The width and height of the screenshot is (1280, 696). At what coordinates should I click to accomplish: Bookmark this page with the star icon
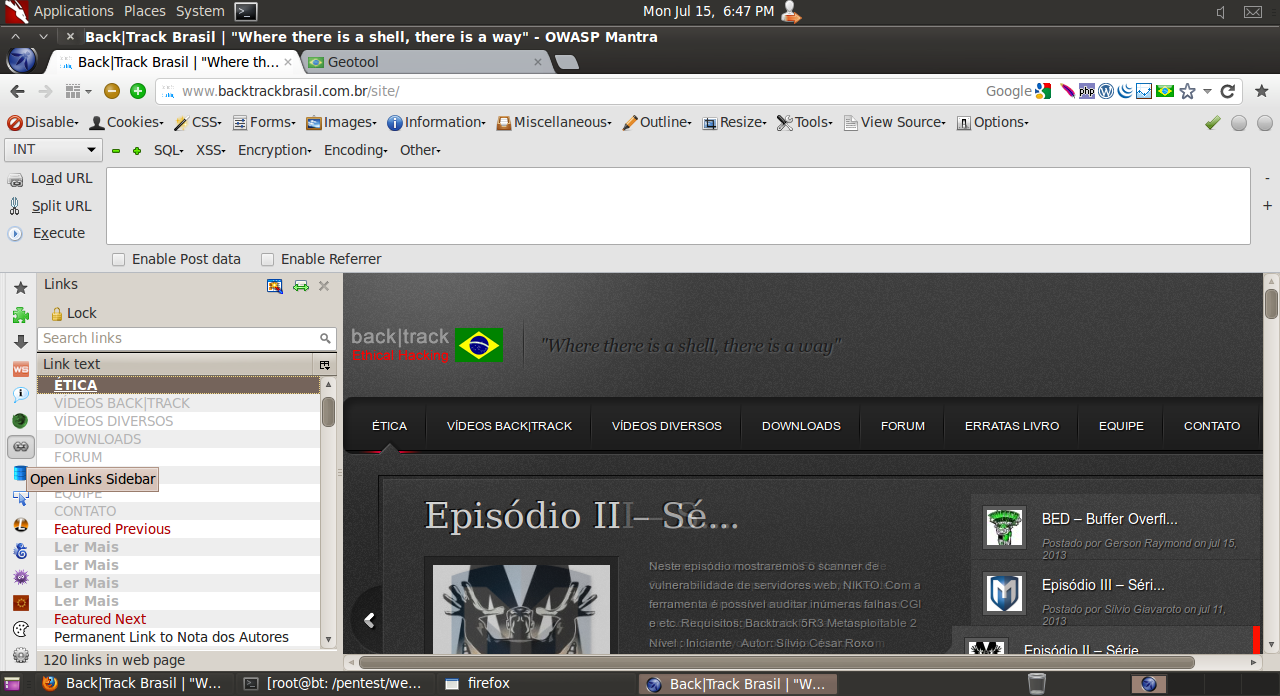[x=1187, y=91]
